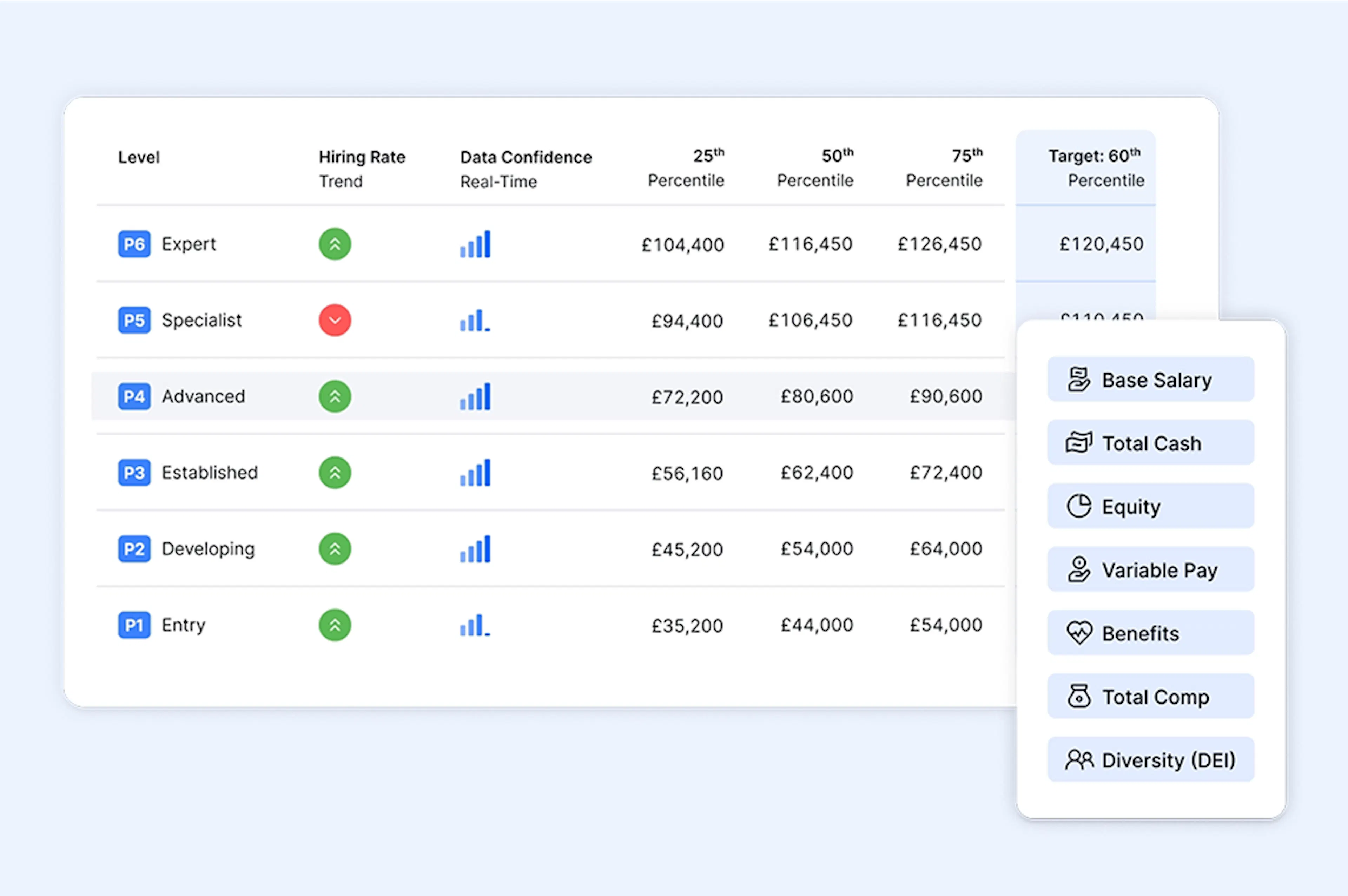Image resolution: width=1348 pixels, height=896 pixels.
Task: Click the 25th Percentile column header
Action: pos(686,168)
